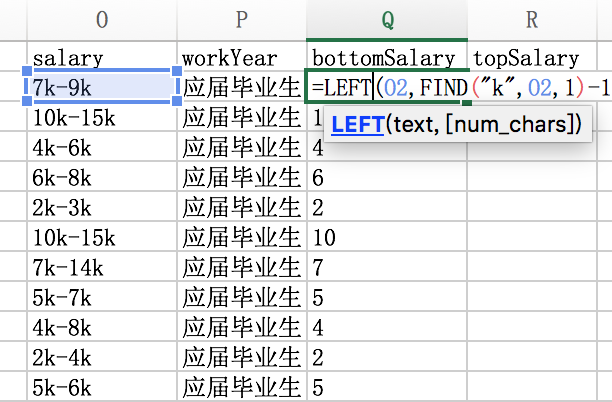Select the cell with 2k-3k
The width and height of the screenshot is (612, 402).
point(102,208)
